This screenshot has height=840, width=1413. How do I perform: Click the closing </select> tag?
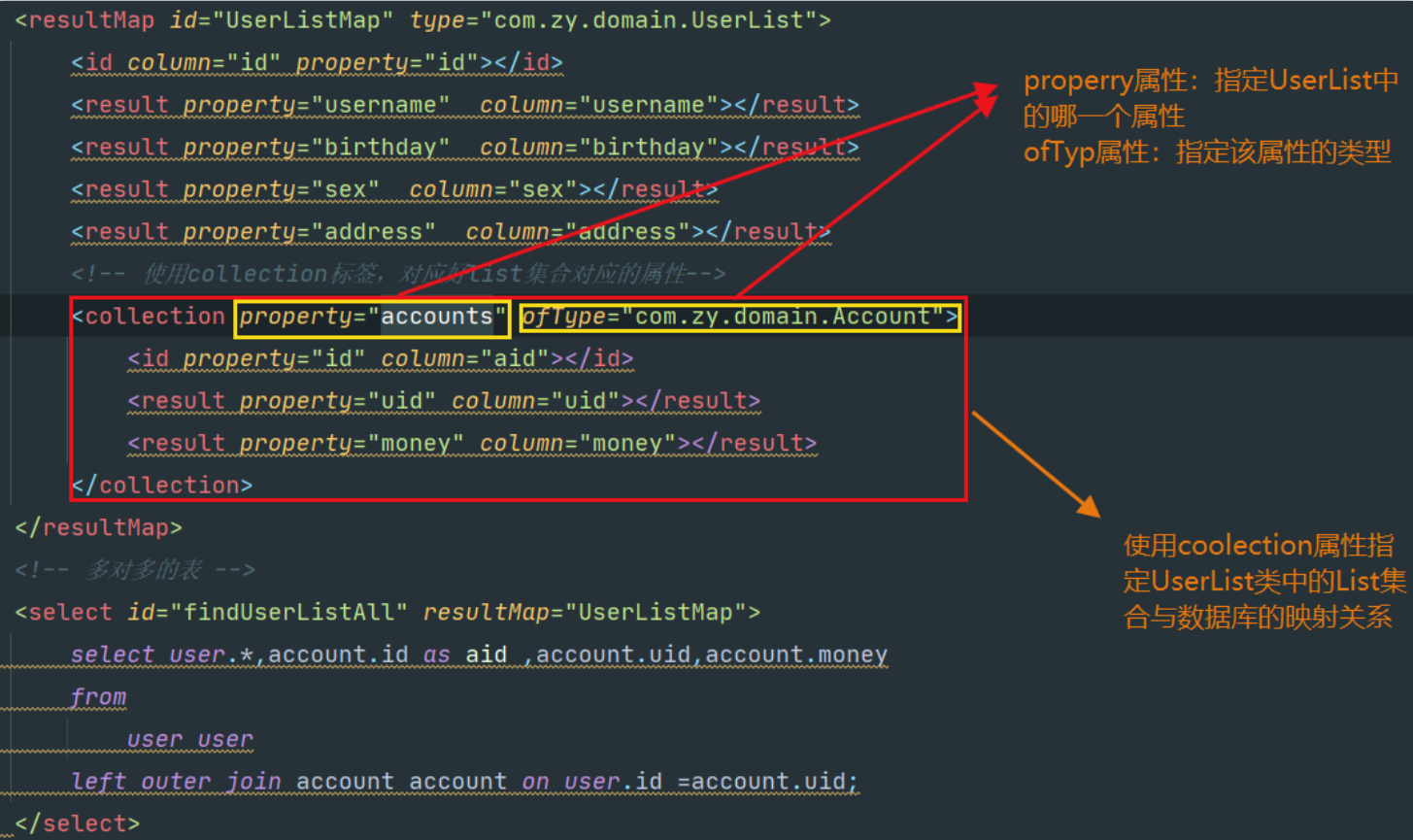pyautogui.click(x=78, y=824)
